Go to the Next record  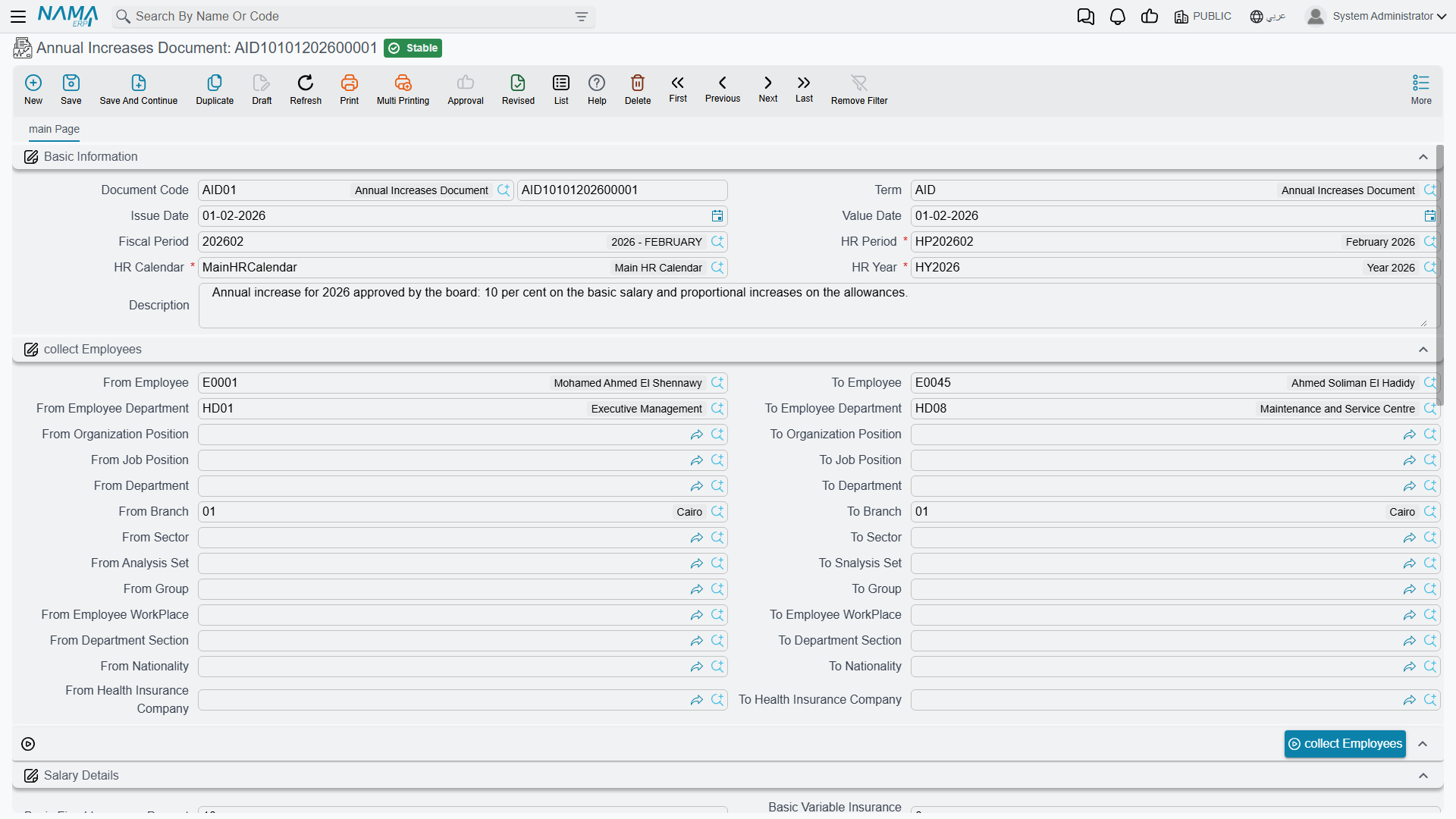(768, 89)
